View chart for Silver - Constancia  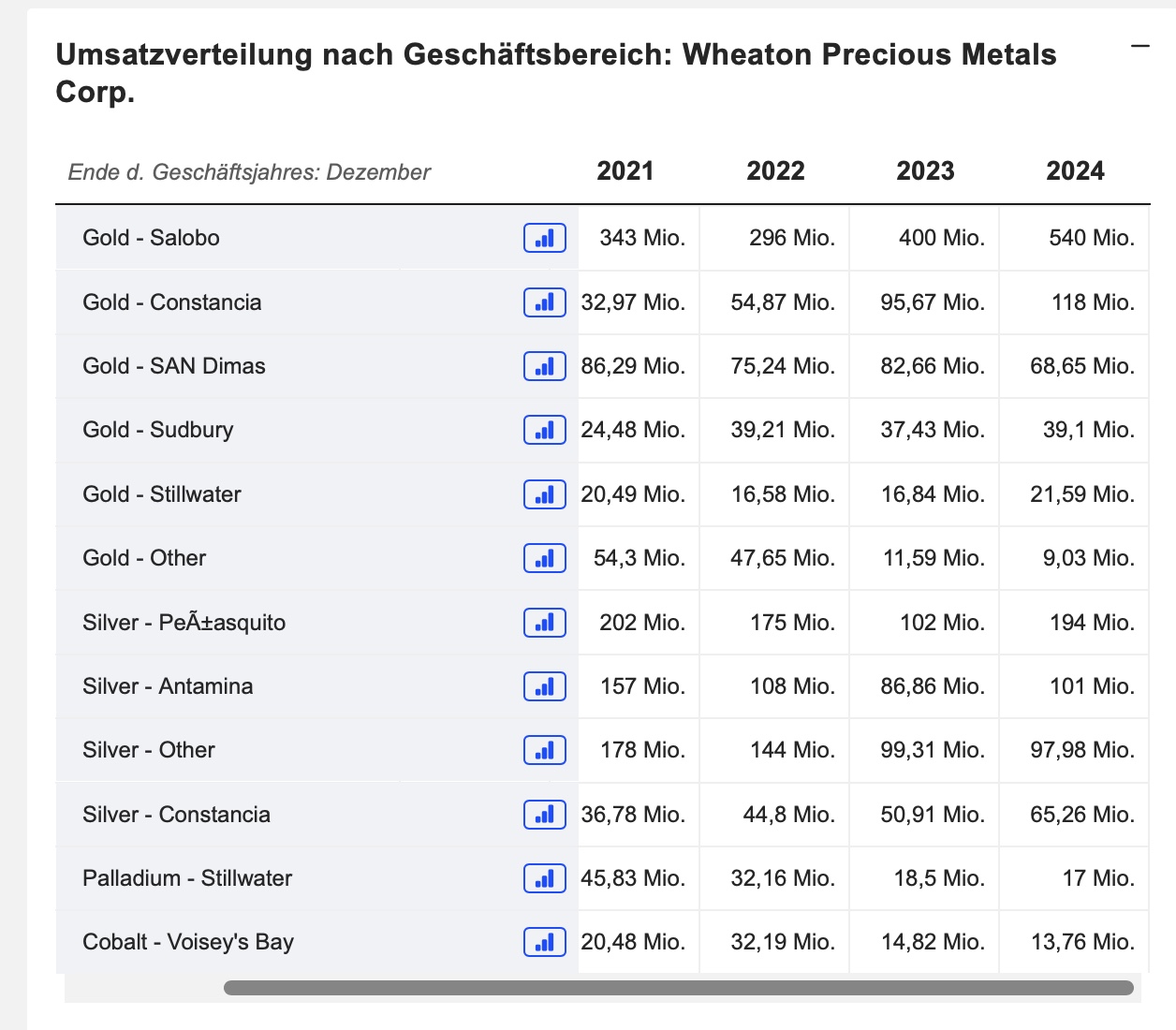point(545,815)
